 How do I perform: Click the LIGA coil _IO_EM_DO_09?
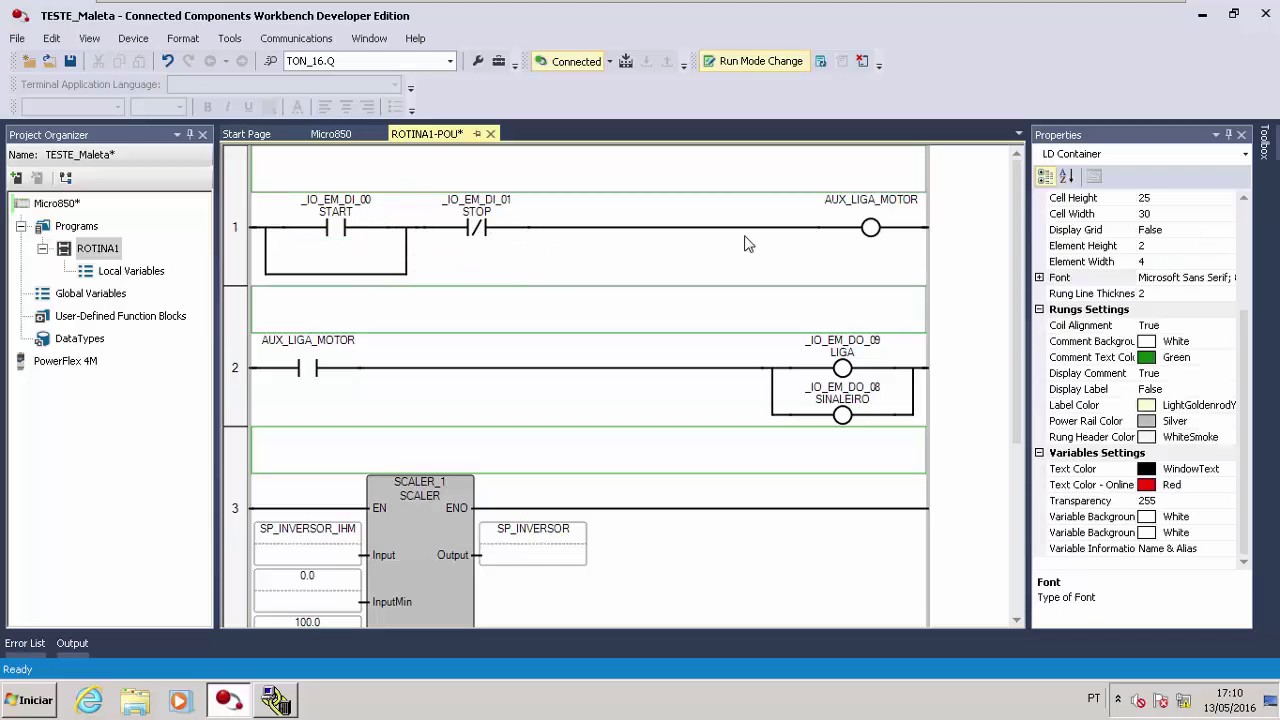(x=842, y=369)
